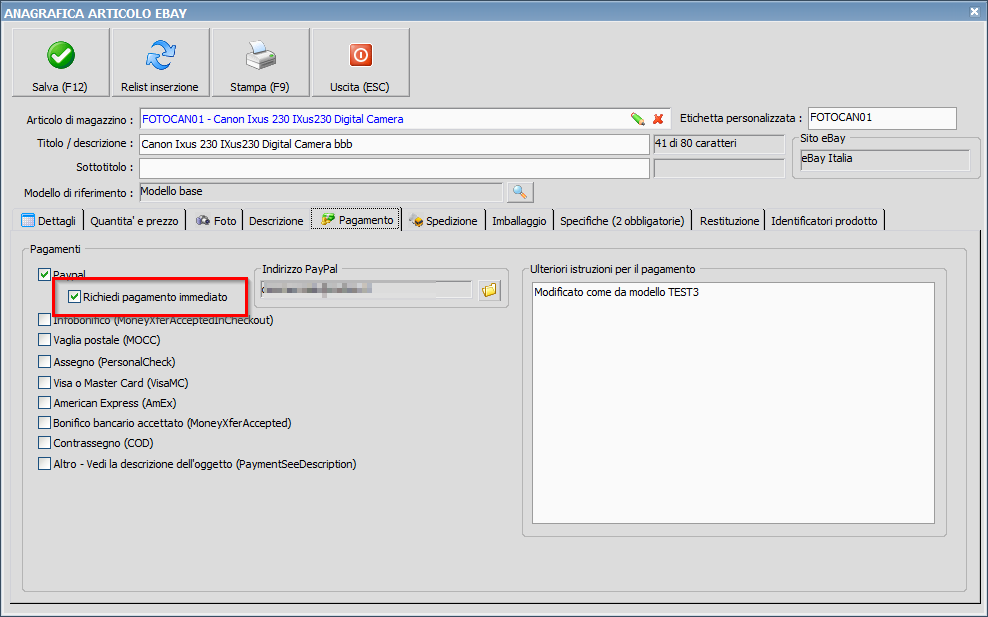Open the Dettagli tab
Viewport: 988px width, 617px height.
point(49,221)
